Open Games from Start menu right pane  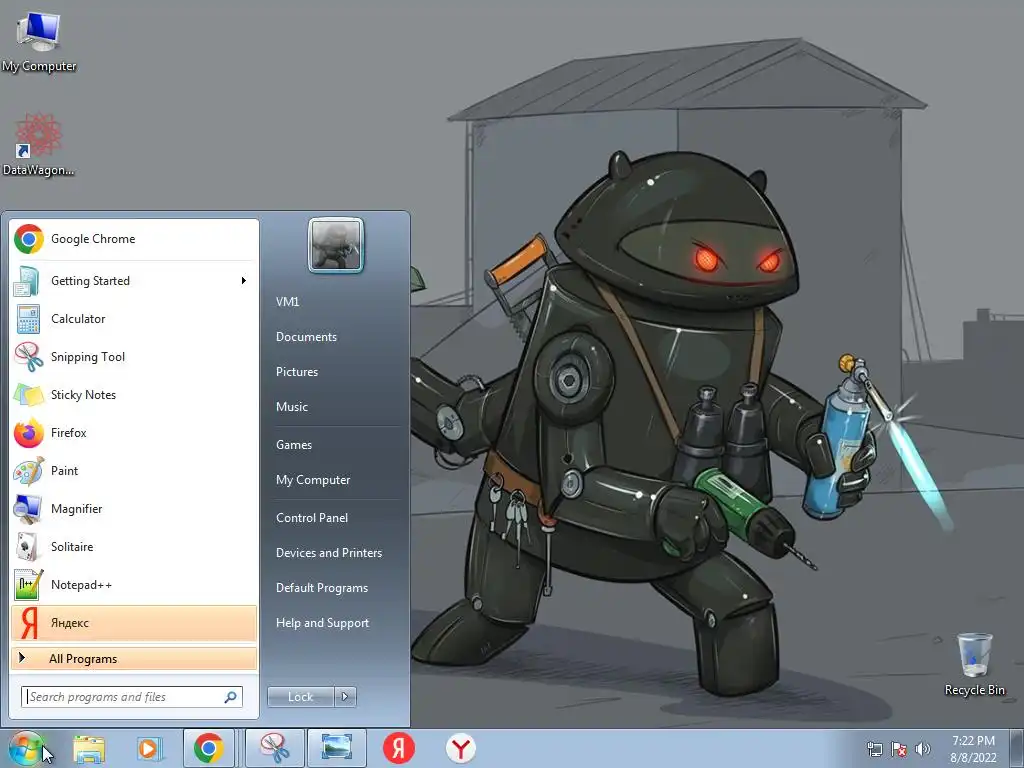[x=294, y=445]
